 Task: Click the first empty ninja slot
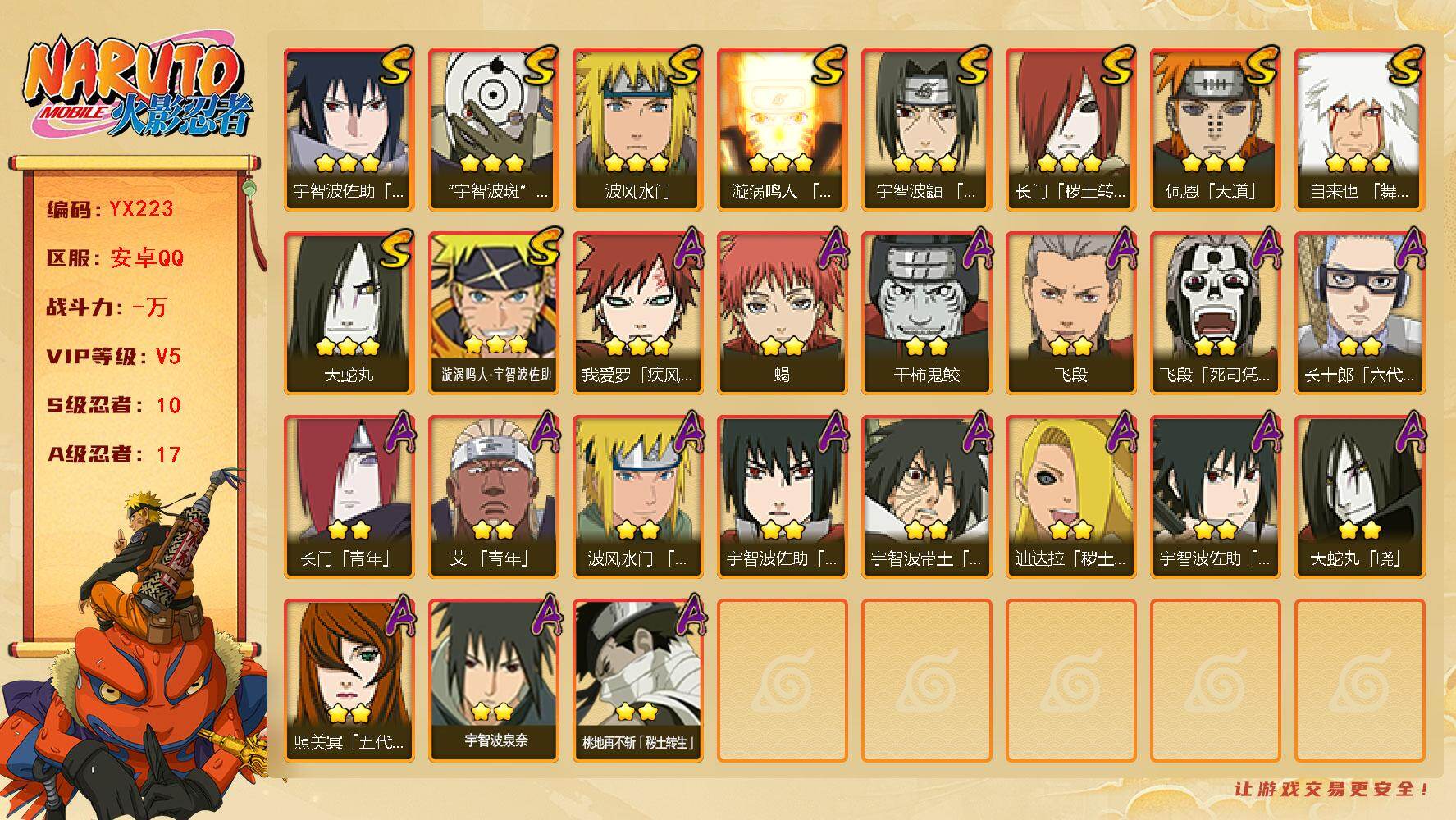[x=782, y=681]
